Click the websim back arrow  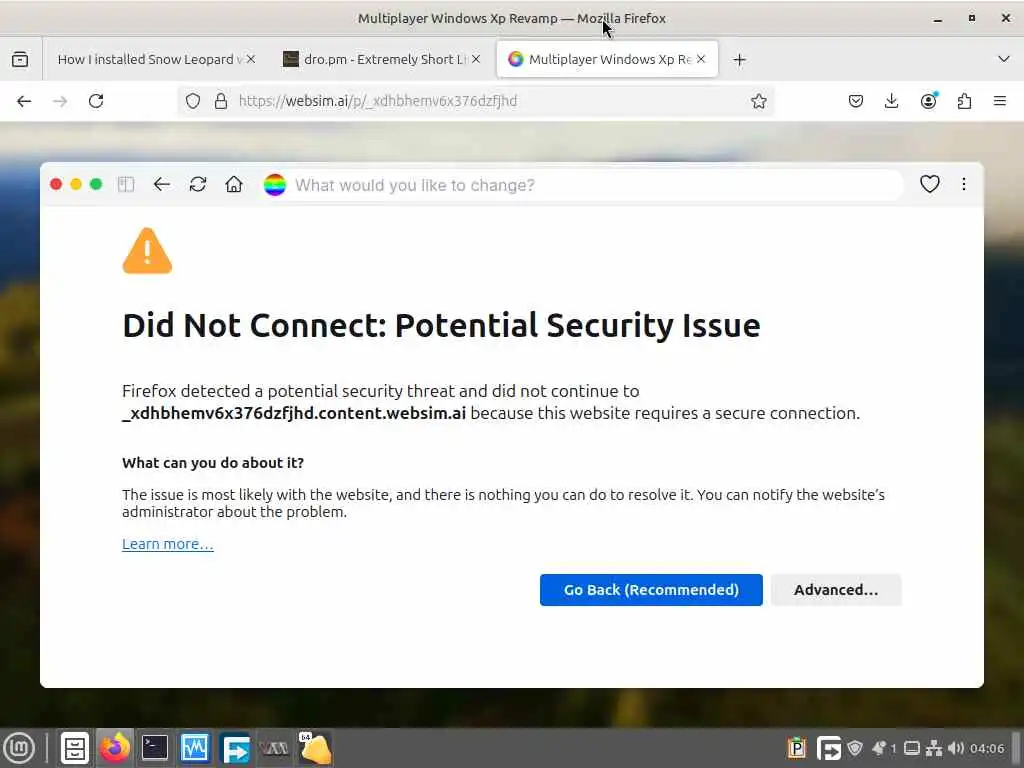pos(162,184)
